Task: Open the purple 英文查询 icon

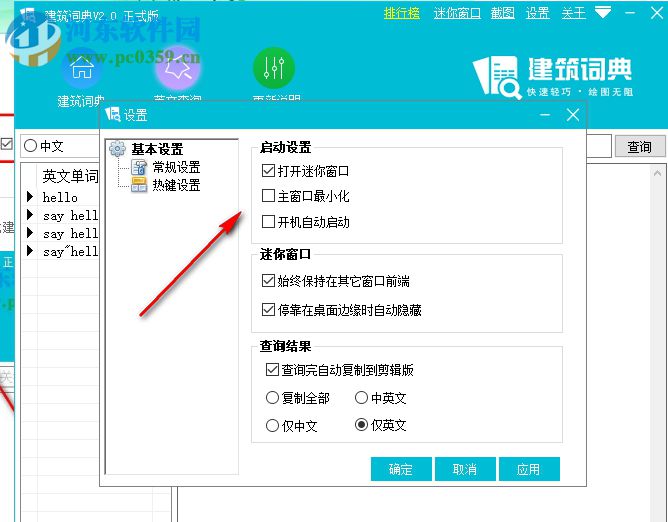Action: [178, 68]
